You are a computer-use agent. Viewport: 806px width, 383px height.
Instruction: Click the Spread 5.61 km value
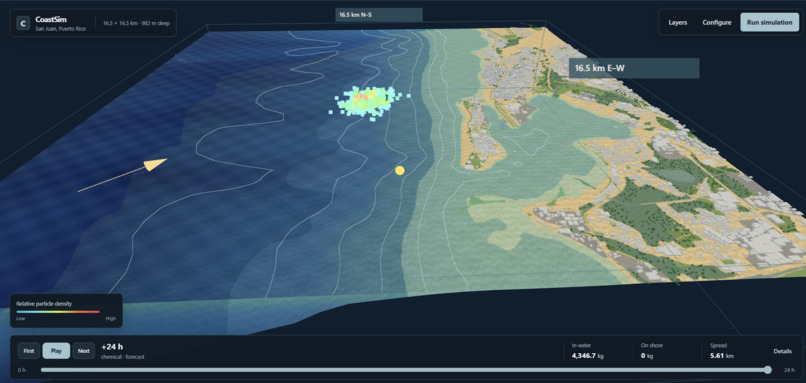(722, 355)
